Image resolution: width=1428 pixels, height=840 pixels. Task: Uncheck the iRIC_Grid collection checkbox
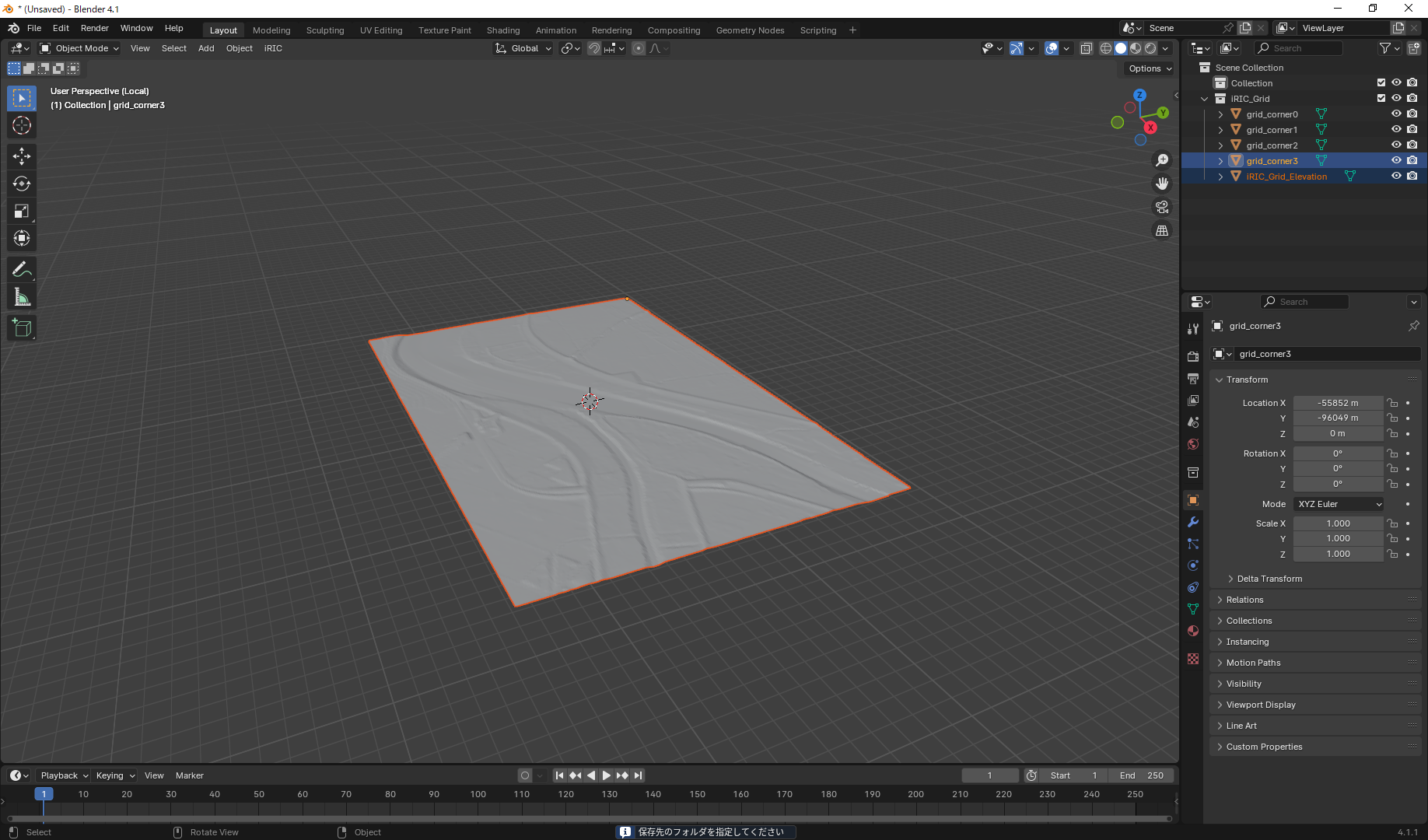(x=1381, y=99)
